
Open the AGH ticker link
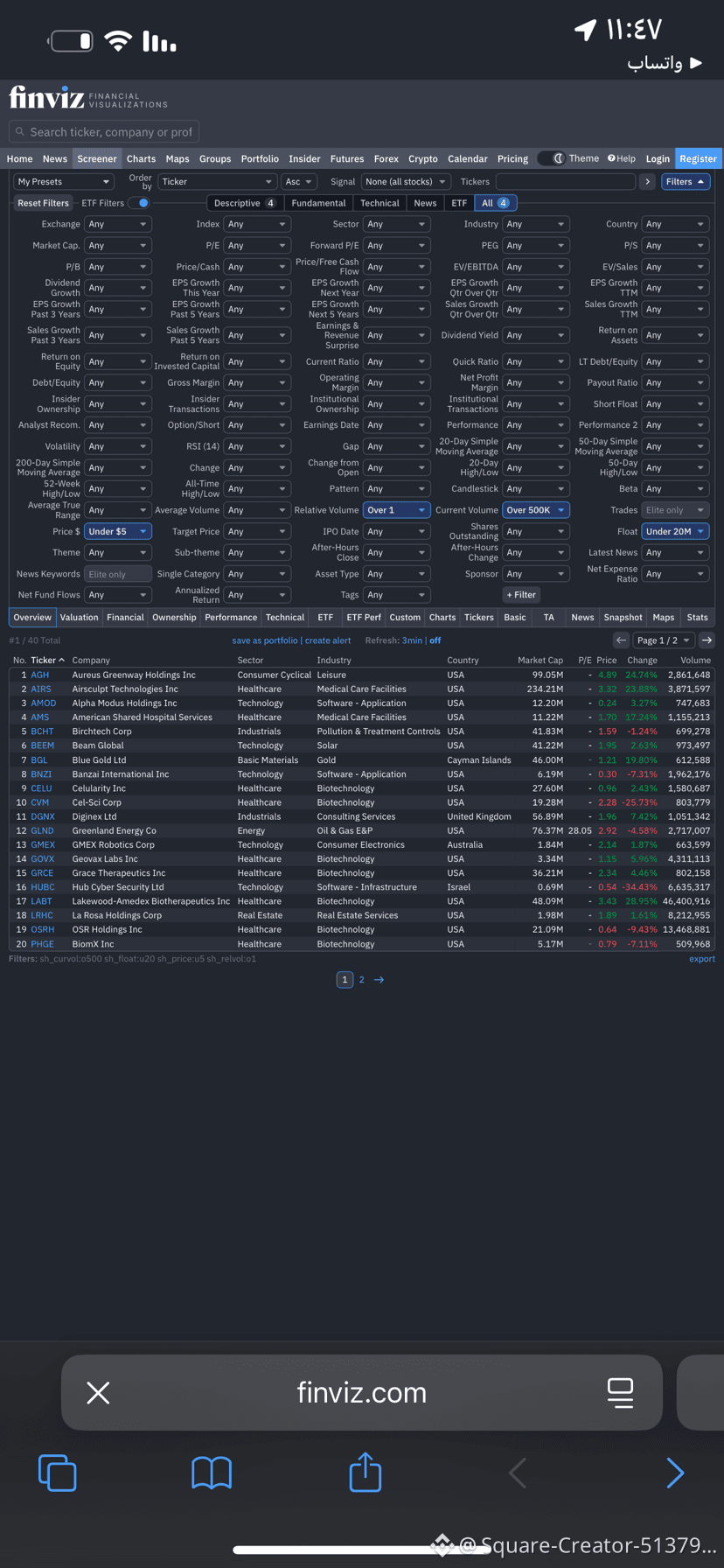click(x=40, y=675)
